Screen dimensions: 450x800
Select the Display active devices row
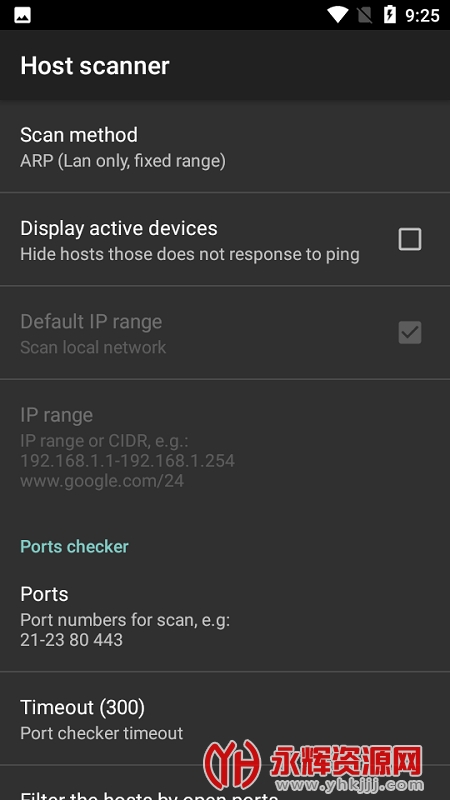click(225, 239)
